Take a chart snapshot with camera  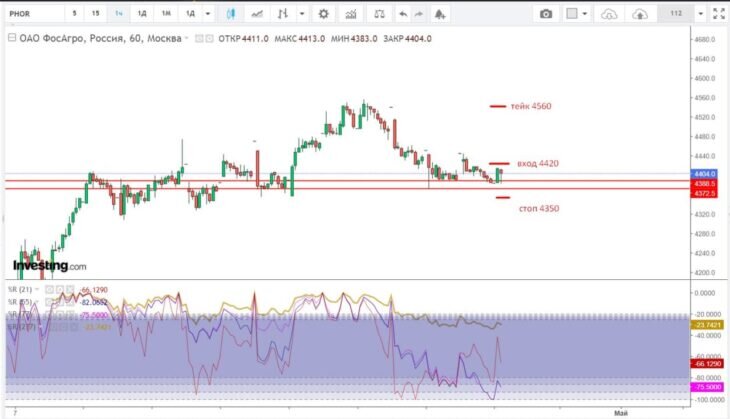tap(546, 14)
